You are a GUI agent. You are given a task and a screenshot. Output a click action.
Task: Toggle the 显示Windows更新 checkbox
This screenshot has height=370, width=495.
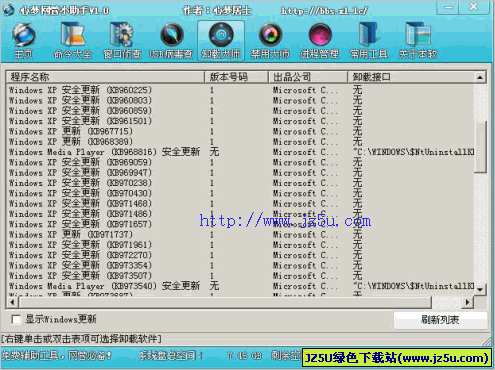pyautogui.click(x=16, y=319)
